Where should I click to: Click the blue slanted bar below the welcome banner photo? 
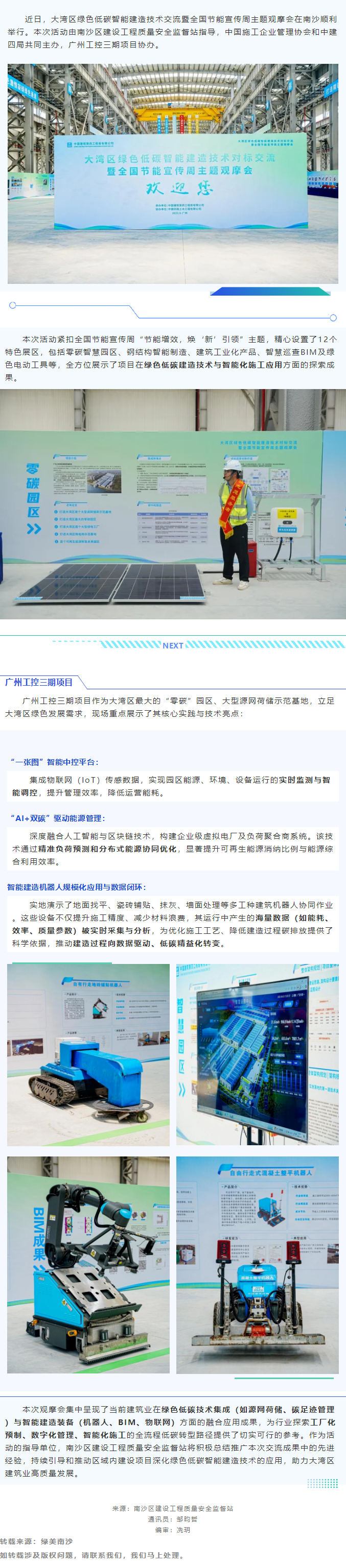(270, 292)
